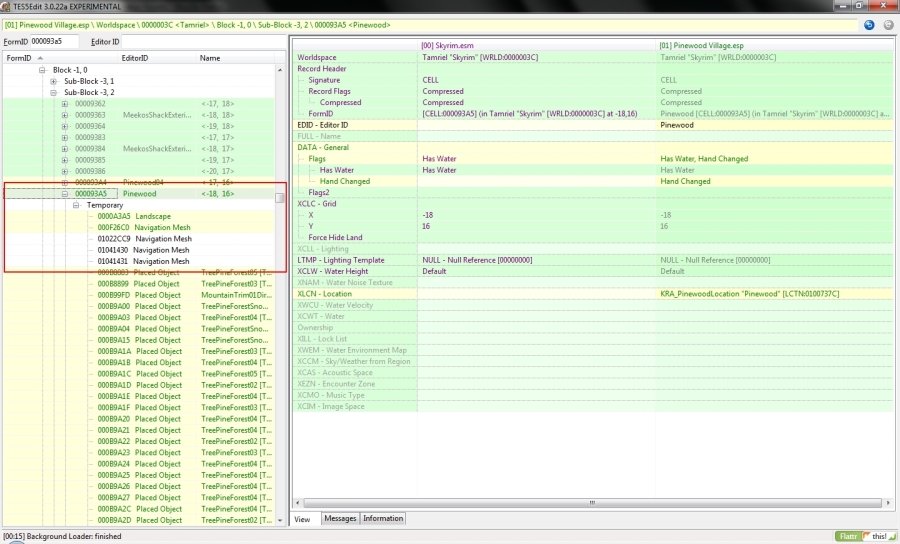Select the 00009386 cell row
Viewport: 900px width, 544px height.
(138, 171)
